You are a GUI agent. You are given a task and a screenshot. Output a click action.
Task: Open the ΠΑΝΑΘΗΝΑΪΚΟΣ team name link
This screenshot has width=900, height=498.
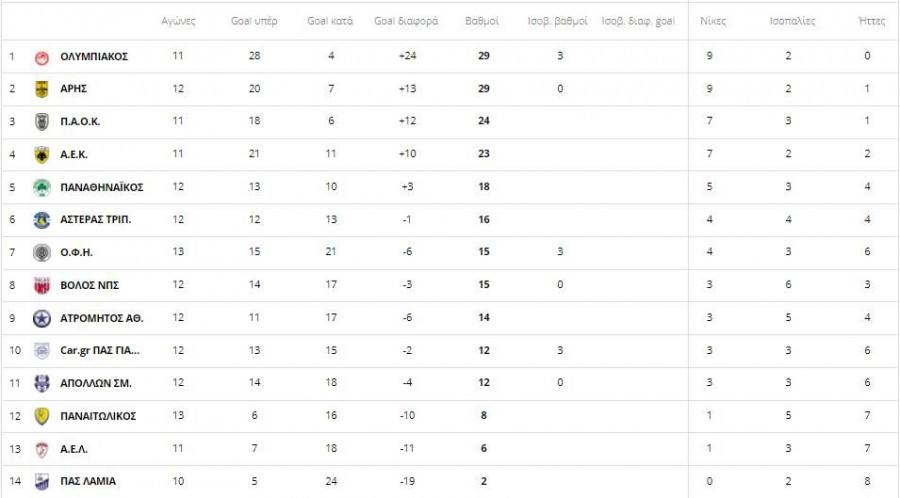[102, 187]
